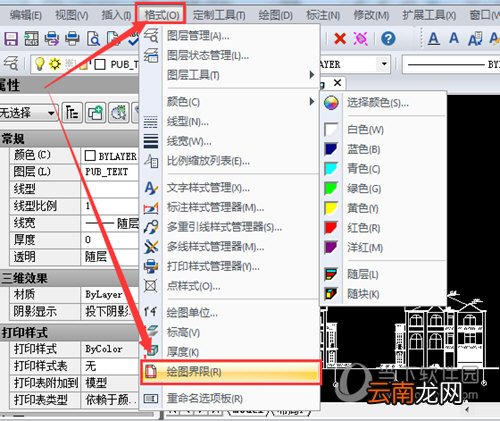Viewport: 500px width, 421px height.
Task: Open the Modify (修改) menu
Action: [x=371, y=15]
